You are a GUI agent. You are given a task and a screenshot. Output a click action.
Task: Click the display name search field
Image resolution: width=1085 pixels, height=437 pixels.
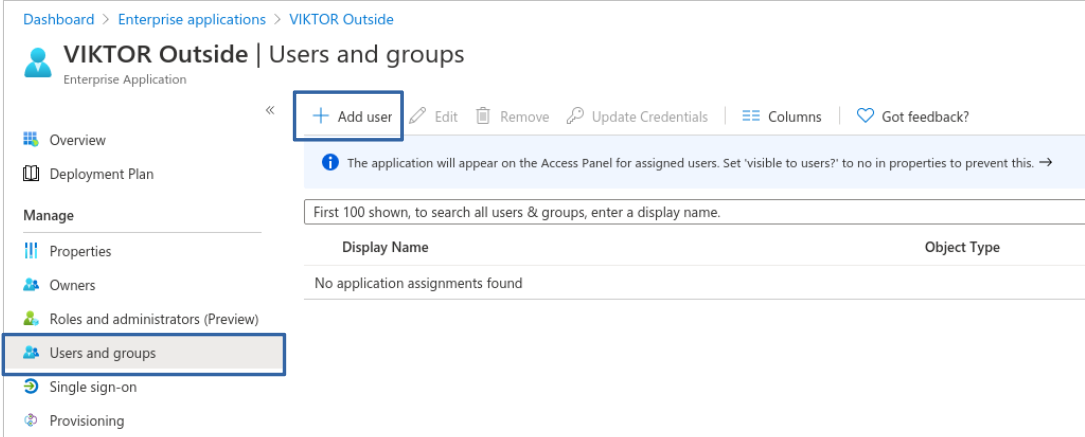pyautogui.click(x=690, y=212)
